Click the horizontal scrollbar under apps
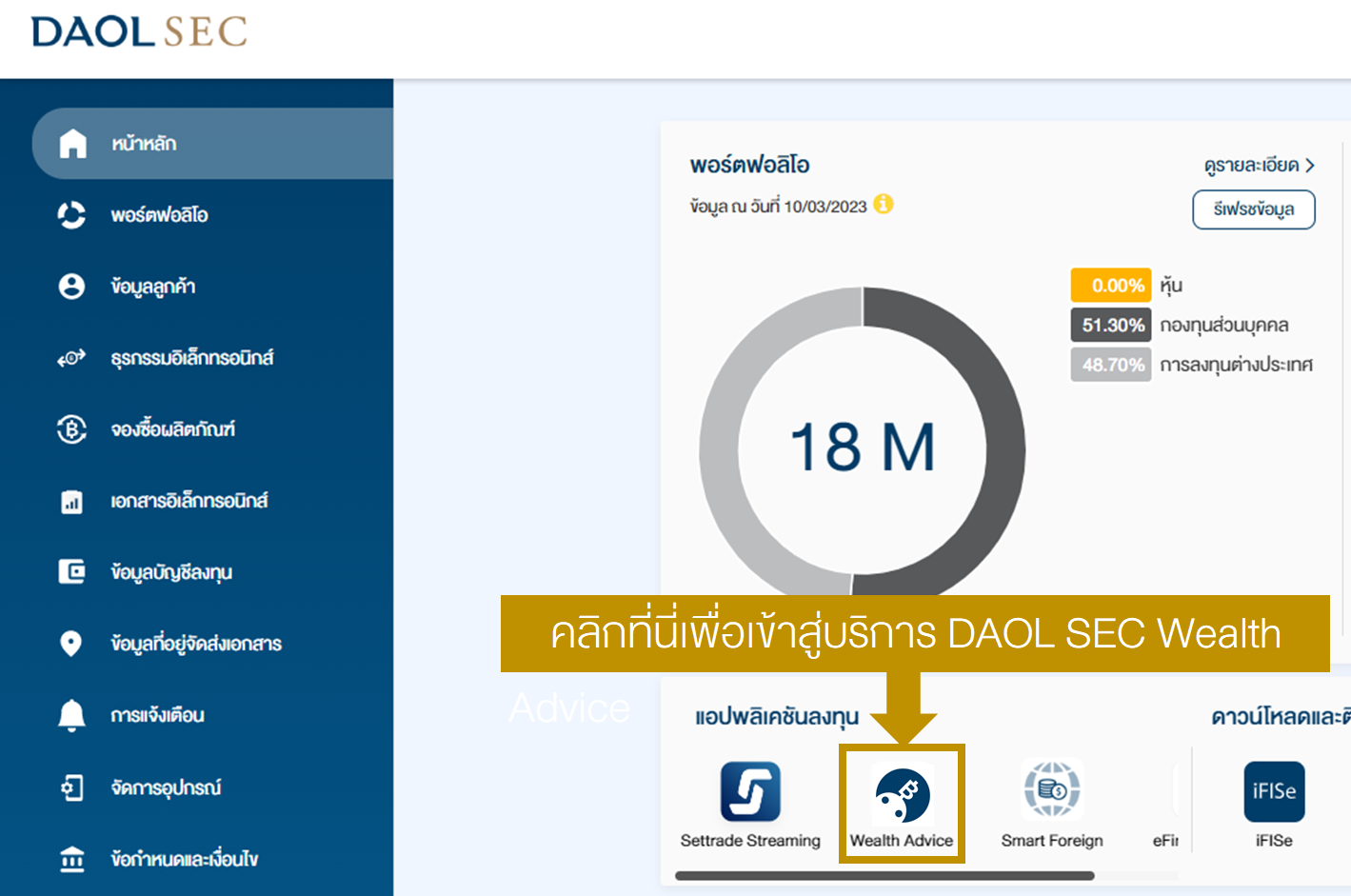 (x=884, y=876)
